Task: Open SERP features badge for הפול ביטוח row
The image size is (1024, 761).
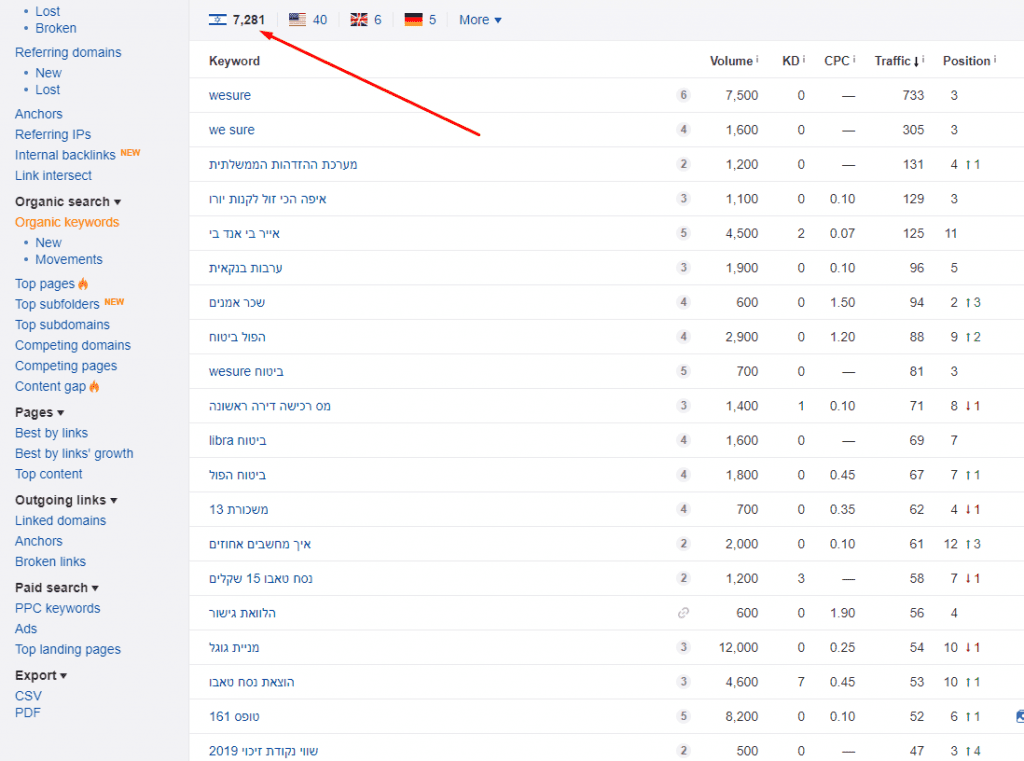Action: click(683, 336)
